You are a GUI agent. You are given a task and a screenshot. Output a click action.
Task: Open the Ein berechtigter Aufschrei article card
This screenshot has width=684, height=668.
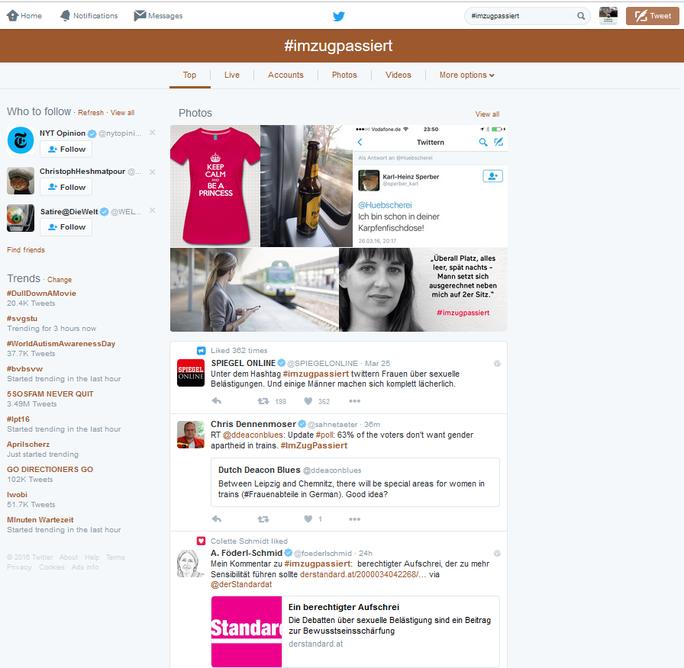pyautogui.click(x=355, y=631)
